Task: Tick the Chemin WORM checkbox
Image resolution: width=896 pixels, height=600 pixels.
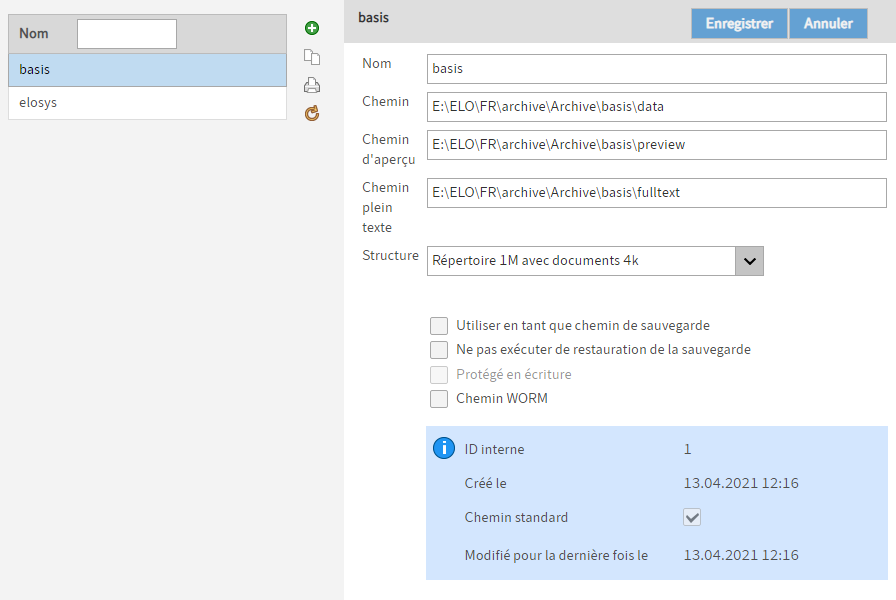Action: [x=439, y=399]
